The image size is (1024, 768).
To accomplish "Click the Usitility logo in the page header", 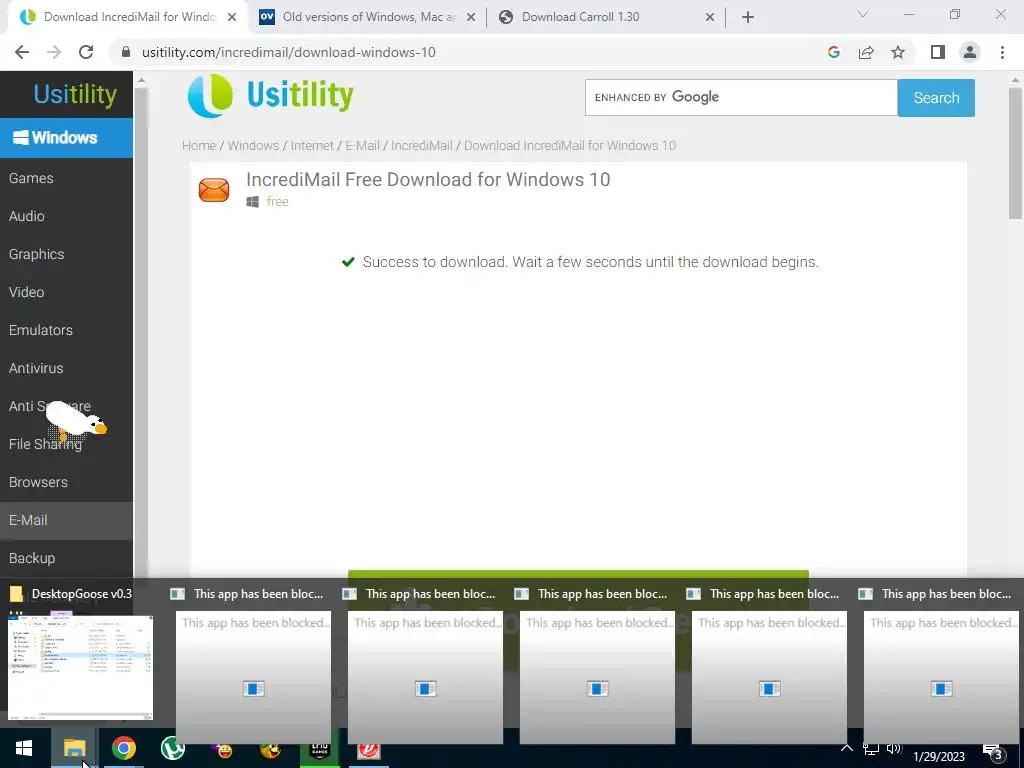I will click(270, 95).
